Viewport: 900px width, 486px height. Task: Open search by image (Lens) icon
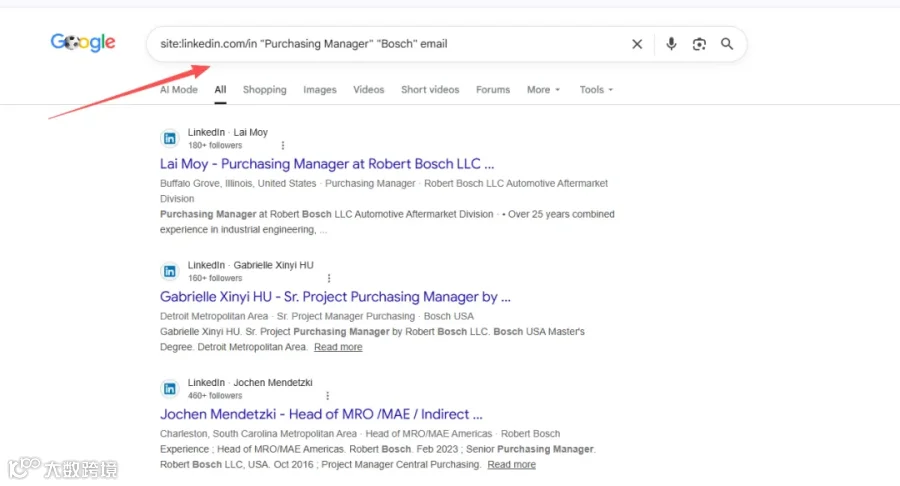click(699, 44)
